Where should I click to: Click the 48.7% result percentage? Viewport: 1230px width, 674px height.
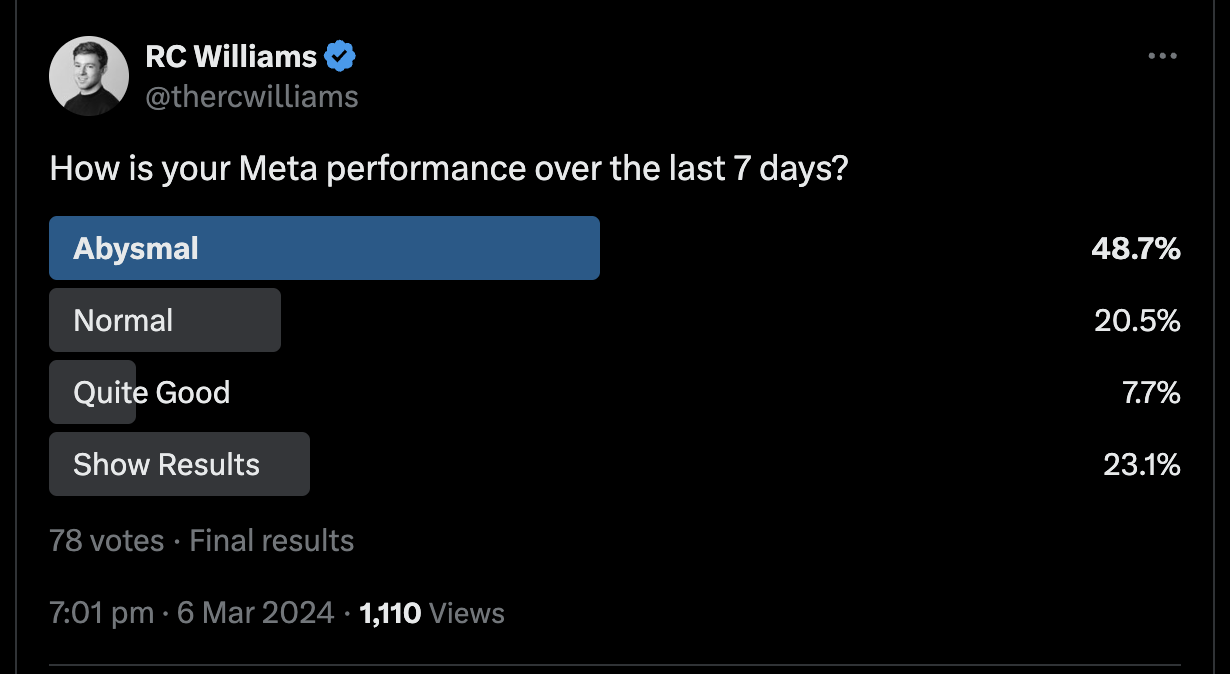[x=1136, y=249]
